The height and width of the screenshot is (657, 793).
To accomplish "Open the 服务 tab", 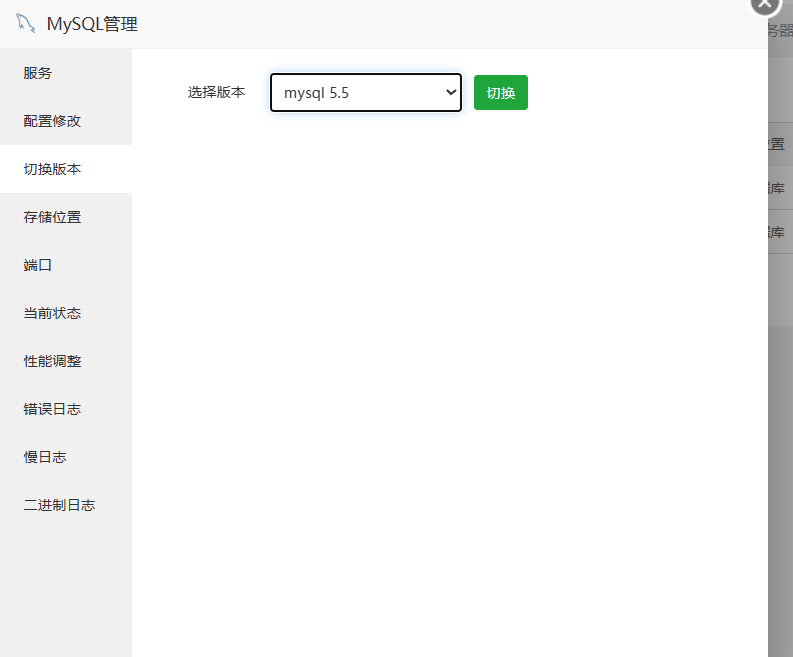I will (x=66, y=73).
